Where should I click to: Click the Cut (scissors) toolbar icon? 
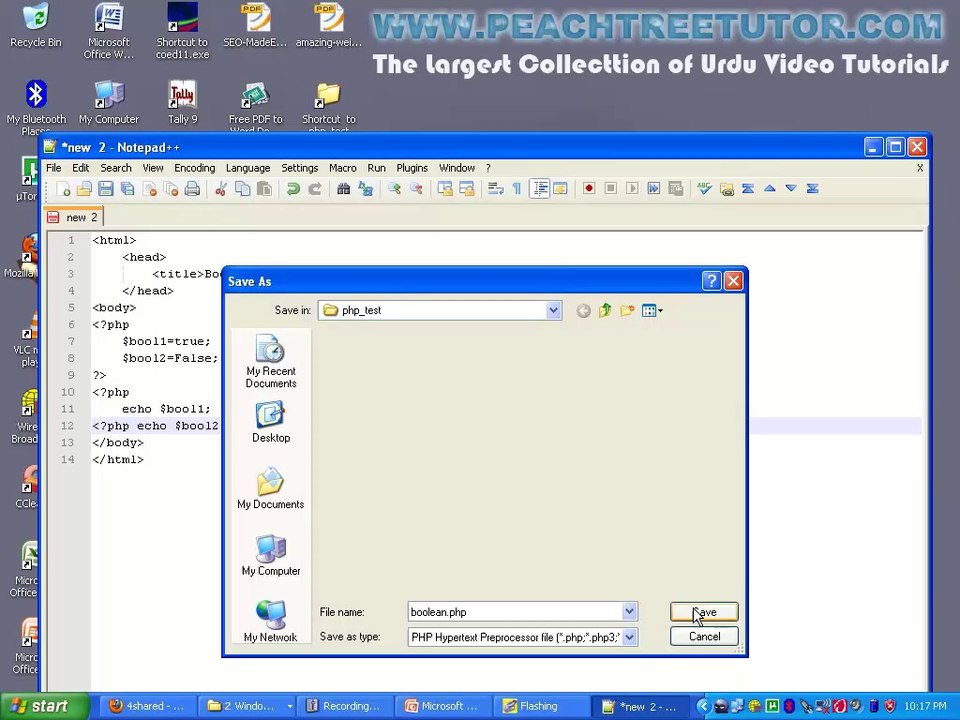tap(221, 189)
